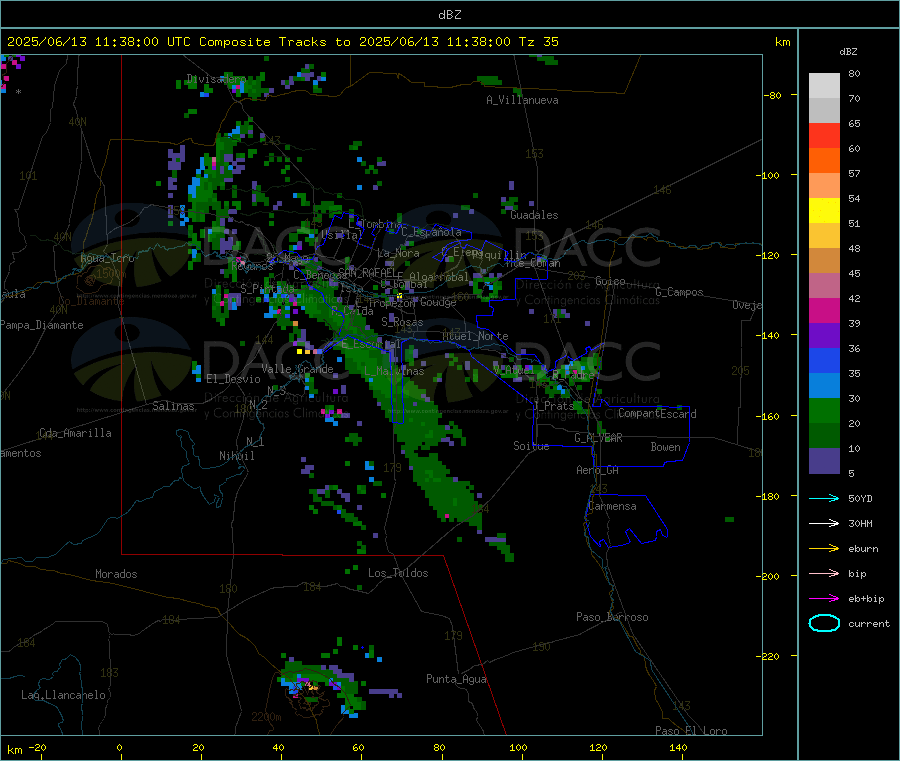Click the 'km' label at bottom left

14,750
